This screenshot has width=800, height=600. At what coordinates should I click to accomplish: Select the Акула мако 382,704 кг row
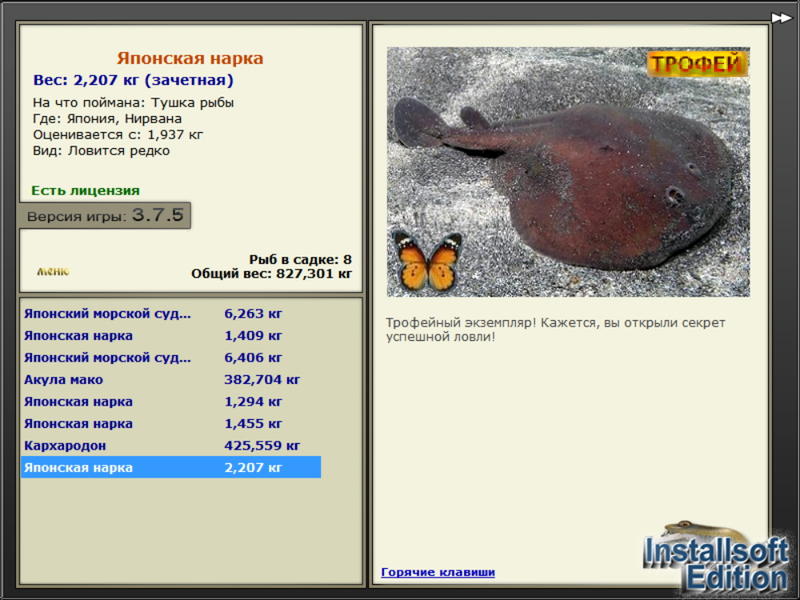(171, 379)
